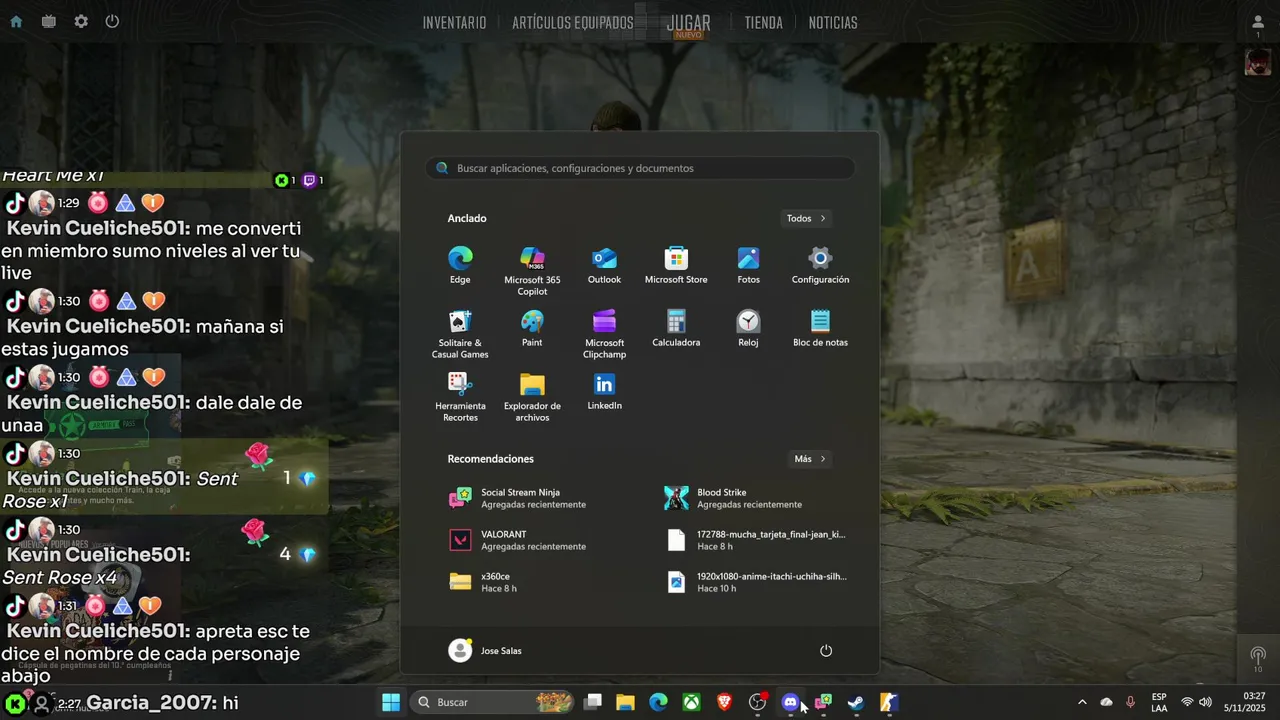Open Steam on taskbar
Image resolution: width=1280 pixels, height=720 pixels.
pyautogui.click(x=856, y=702)
